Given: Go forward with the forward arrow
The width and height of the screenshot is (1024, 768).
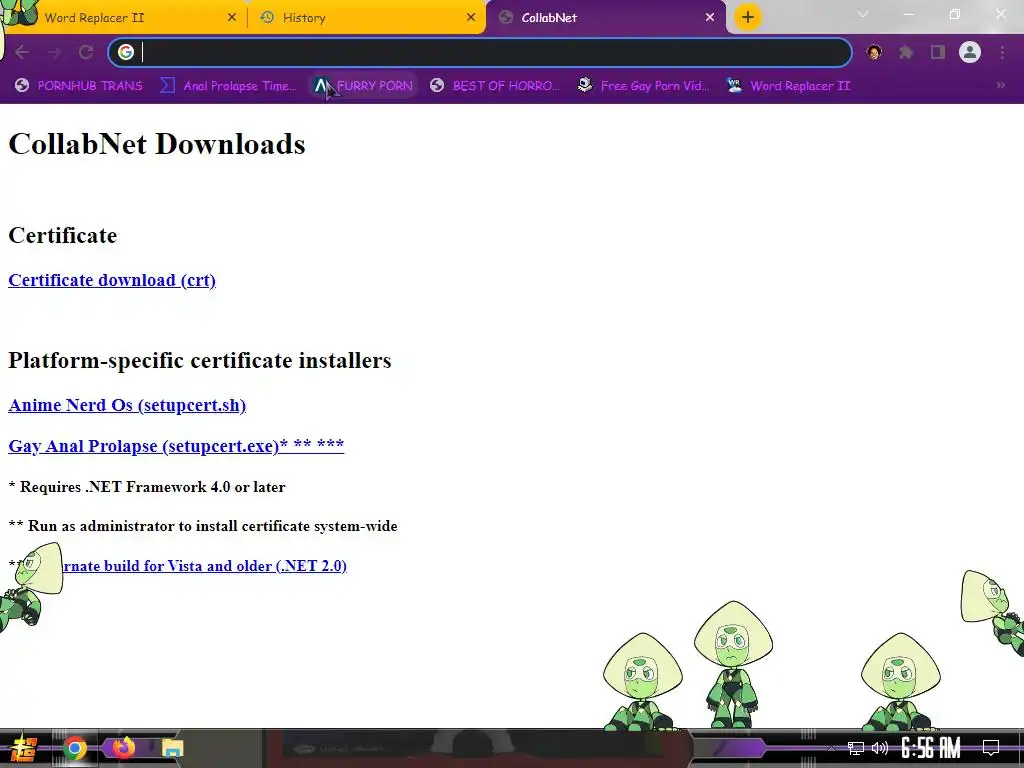Looking at the screenshot, I should click(x=54, y=52).
